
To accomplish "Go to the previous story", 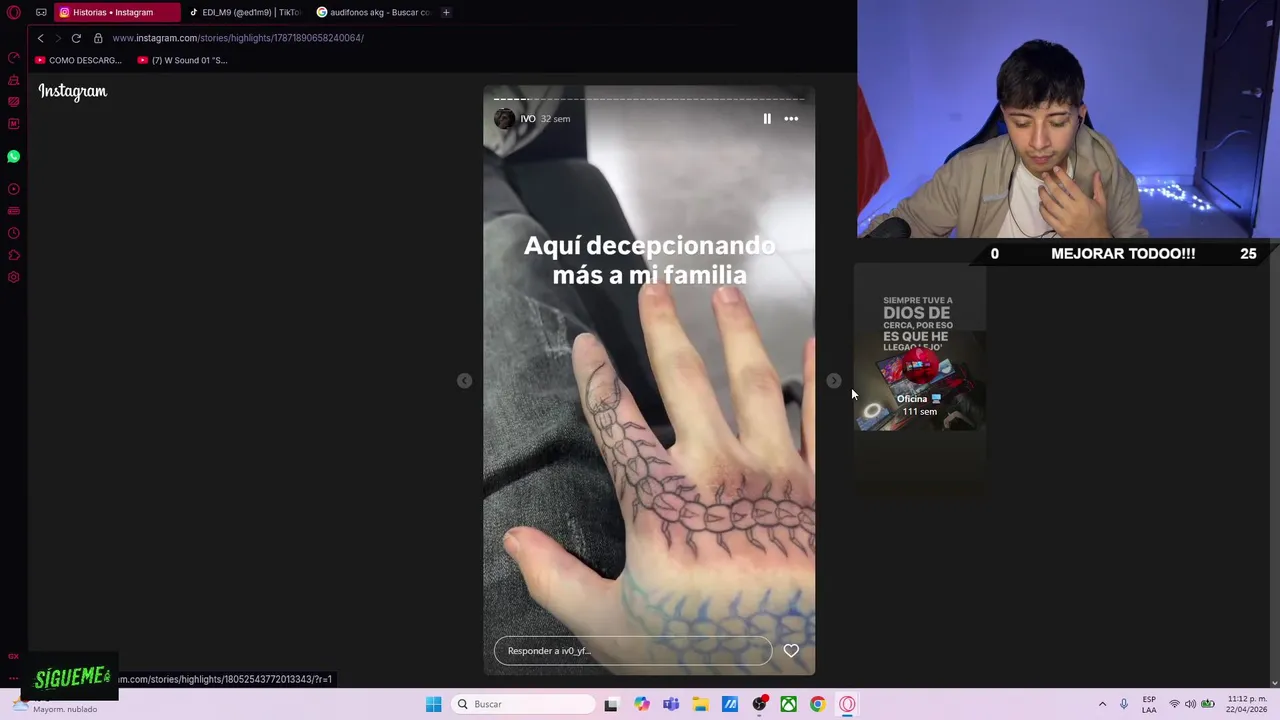I will [464, 381].
